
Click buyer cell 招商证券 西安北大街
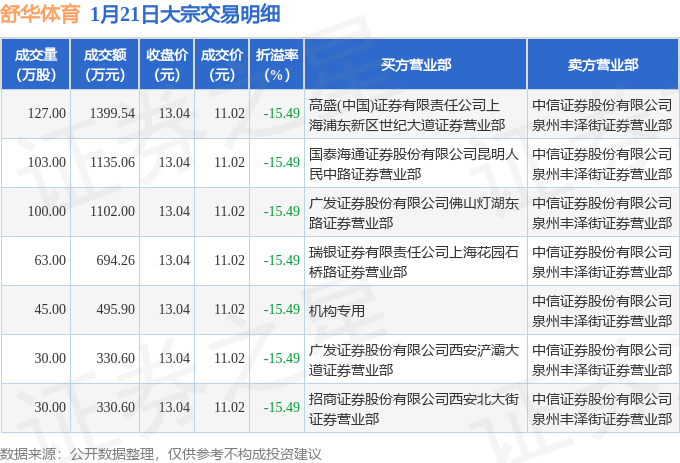point(414,409)
